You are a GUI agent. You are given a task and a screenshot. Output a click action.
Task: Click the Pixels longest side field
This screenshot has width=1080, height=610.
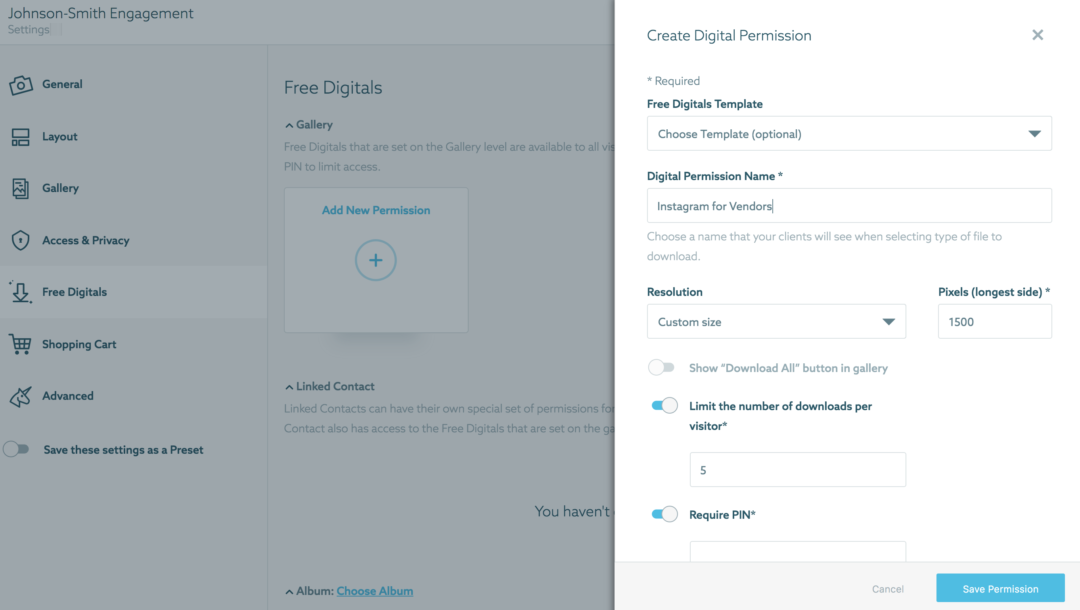click(995, 322)
